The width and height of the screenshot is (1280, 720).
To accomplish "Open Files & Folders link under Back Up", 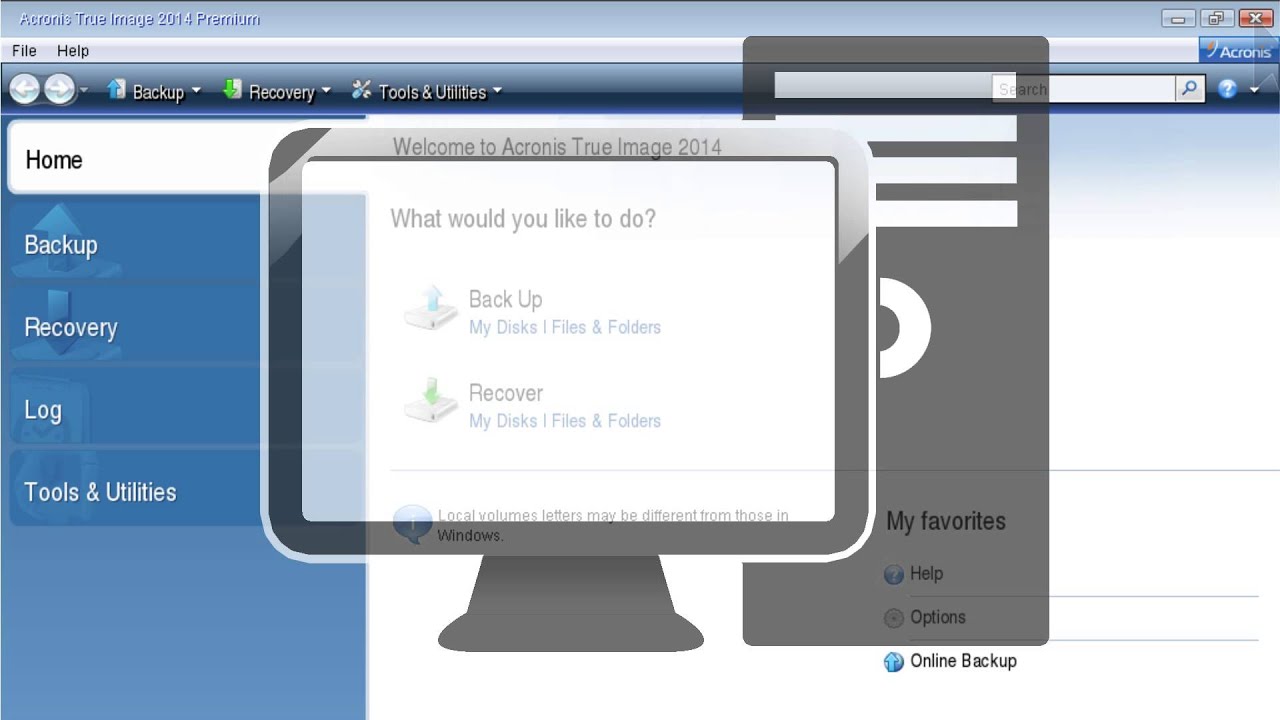I will [x=606, y=327].
